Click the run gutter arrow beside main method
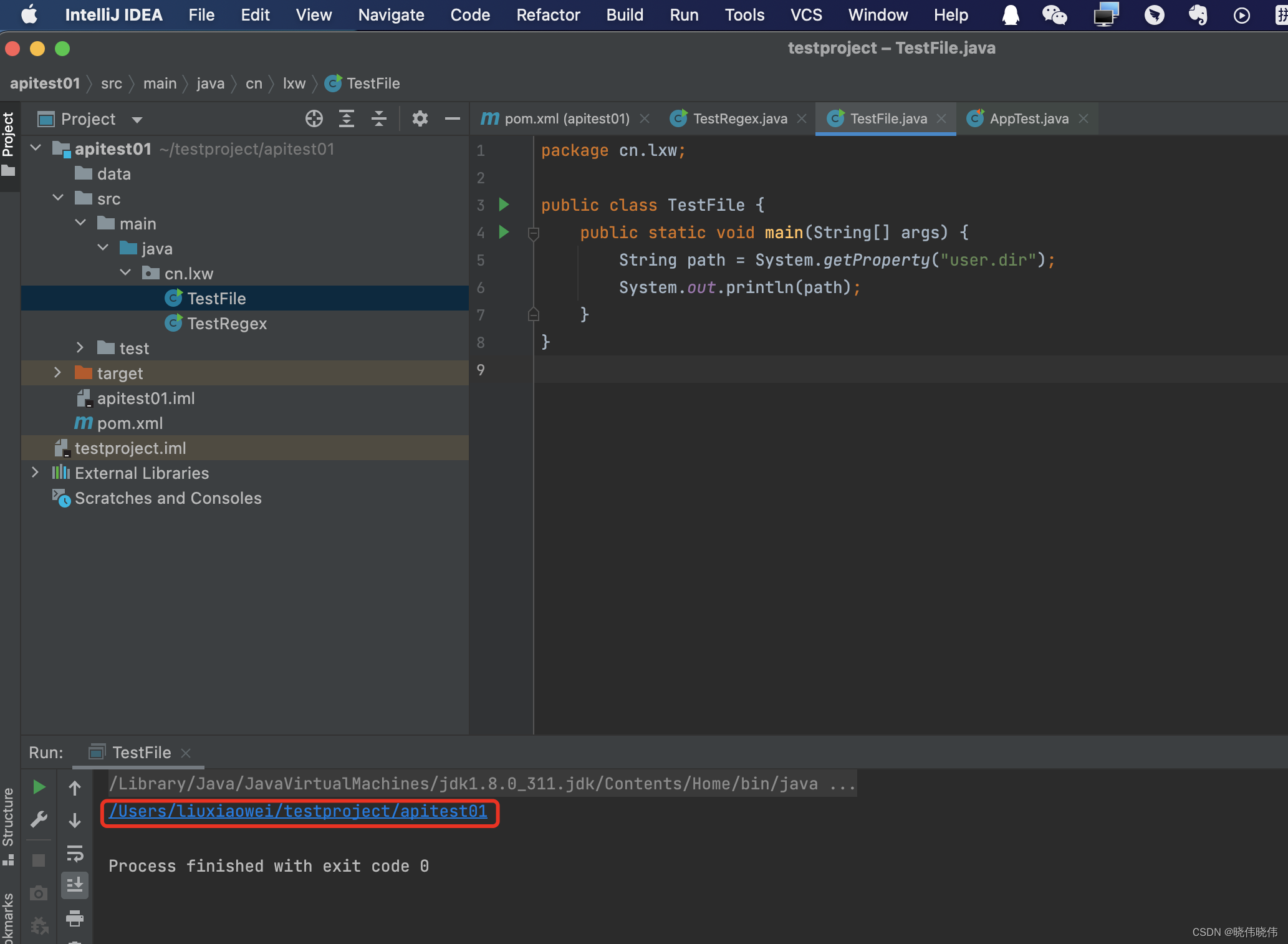Image resolution: width=1288 pixels, height=944 pixels. pos(504,233)
